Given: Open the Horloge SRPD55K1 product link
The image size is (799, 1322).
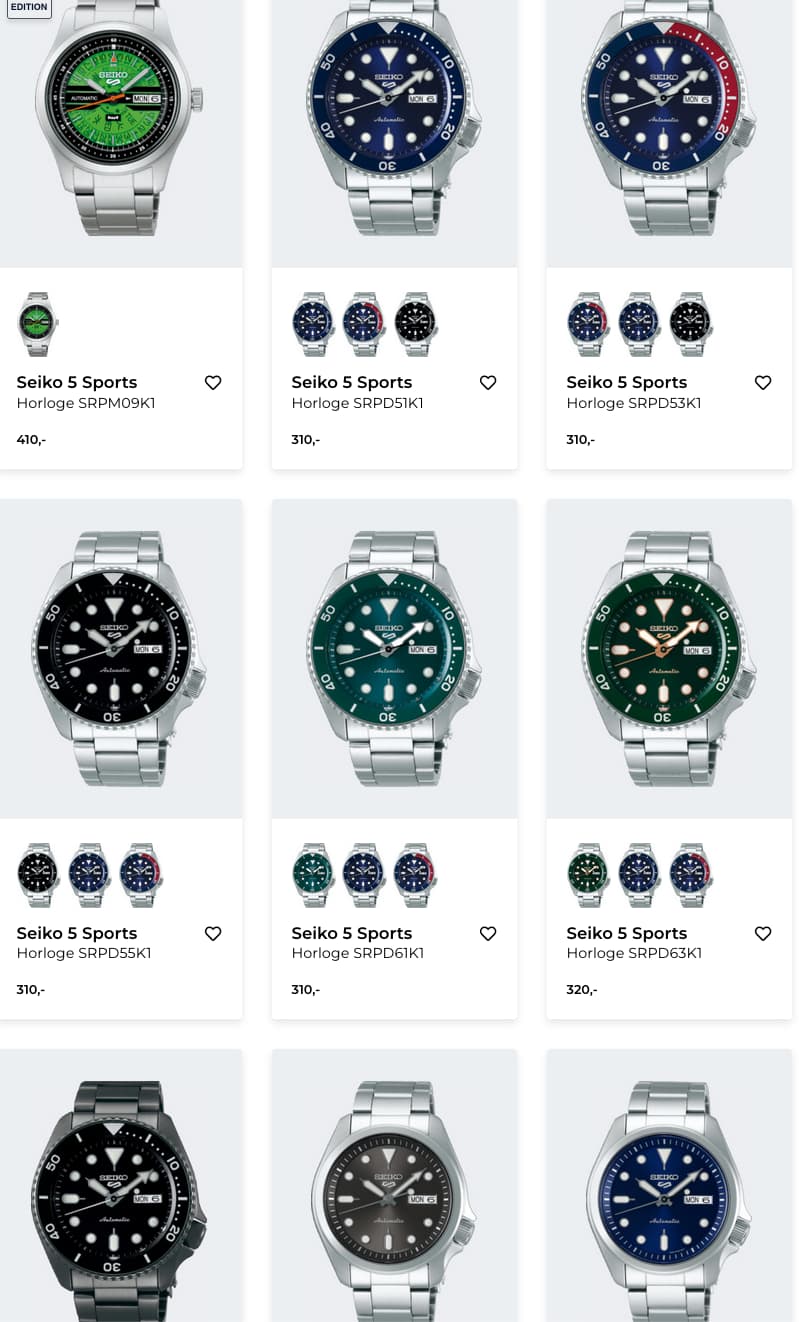Looking at the screenshot, I should [x=83, y=954].
